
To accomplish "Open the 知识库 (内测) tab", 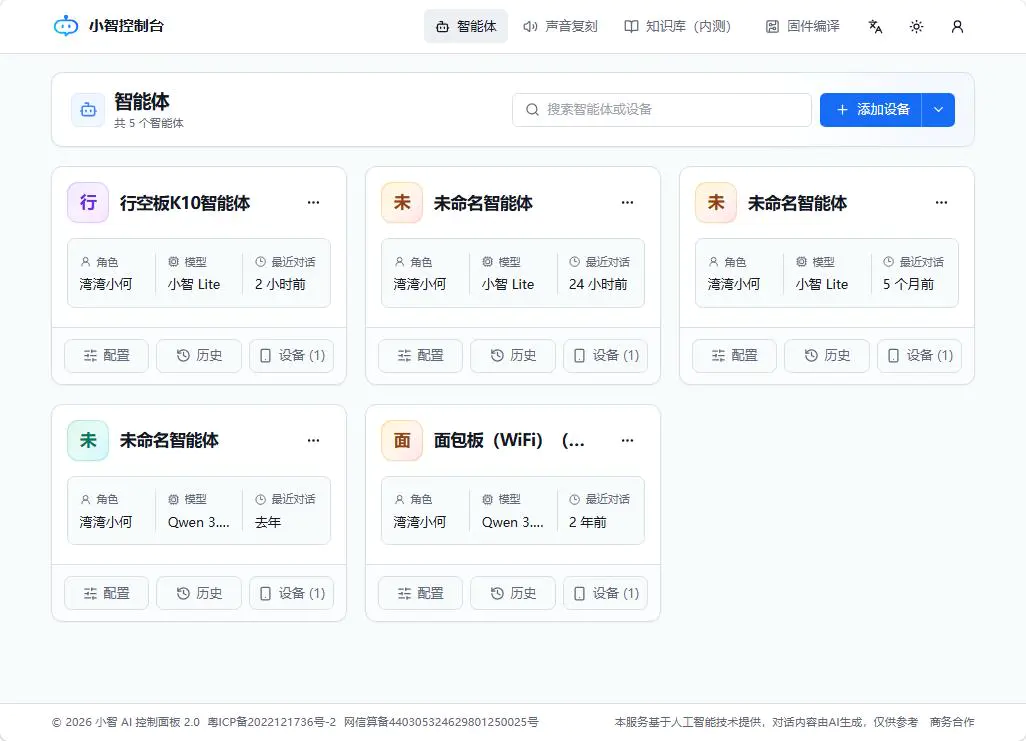I will 677,26.
